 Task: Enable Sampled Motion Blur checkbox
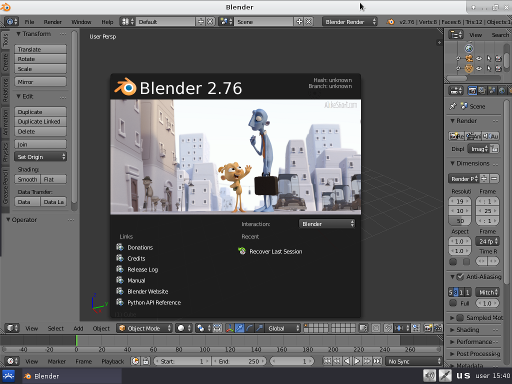(x=460, y=318)
